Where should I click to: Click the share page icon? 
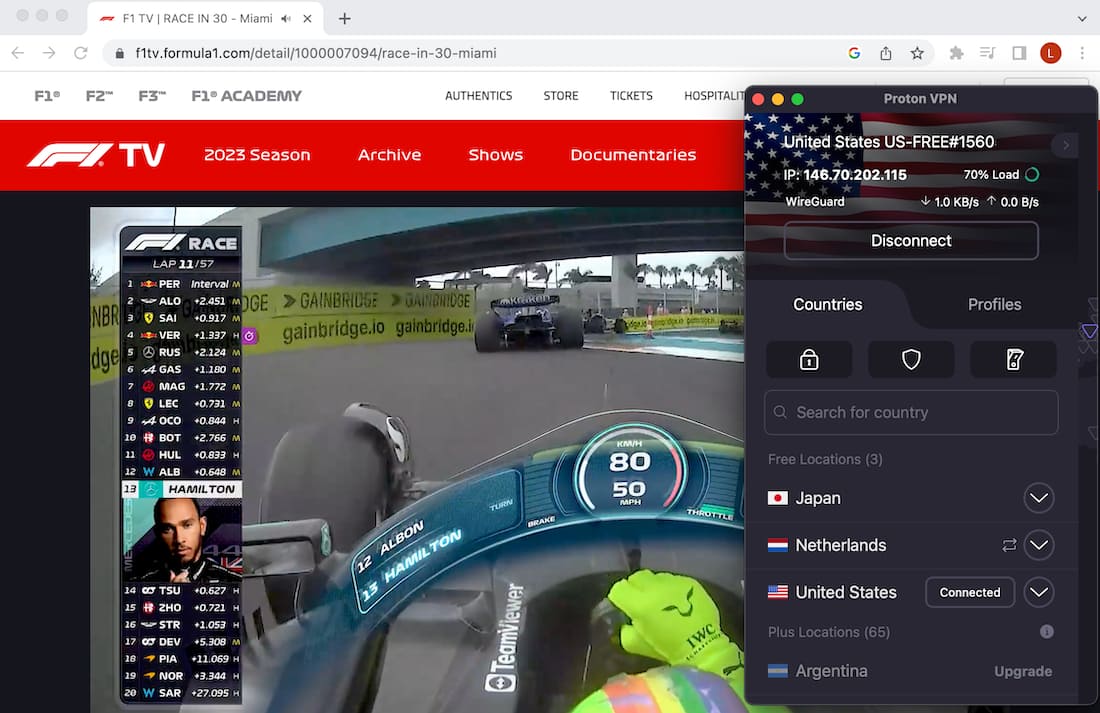click(886, 53)
